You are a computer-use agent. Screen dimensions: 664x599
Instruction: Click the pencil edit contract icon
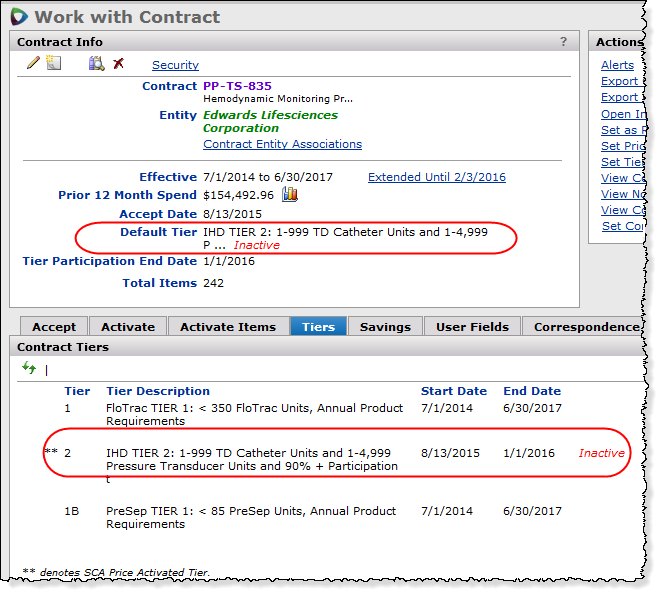tap(33, 64)
